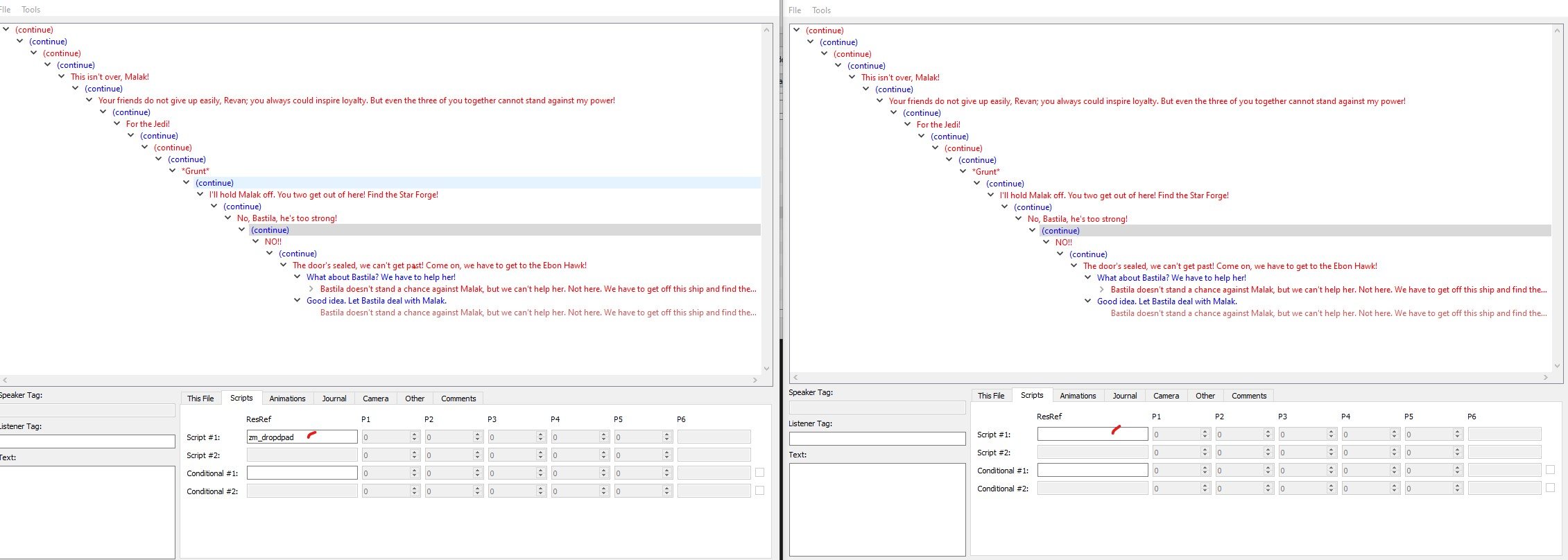Click Script #1 ResRef field containing zm_dropdpad

(302, 437)
